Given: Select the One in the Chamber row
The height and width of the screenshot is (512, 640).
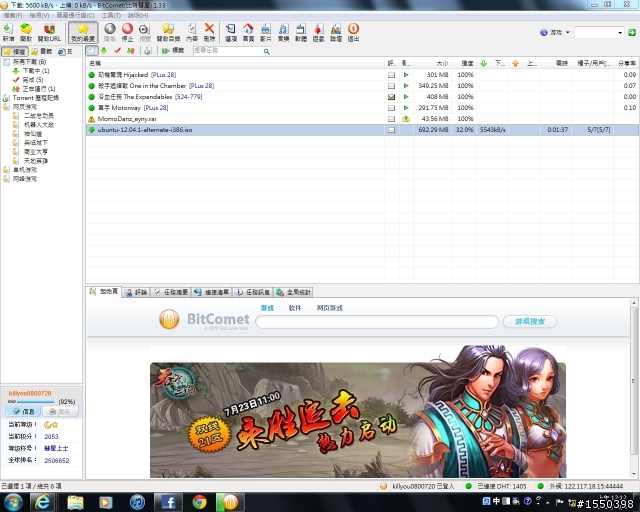Looking at the screenshot, I should pos(362,86).
